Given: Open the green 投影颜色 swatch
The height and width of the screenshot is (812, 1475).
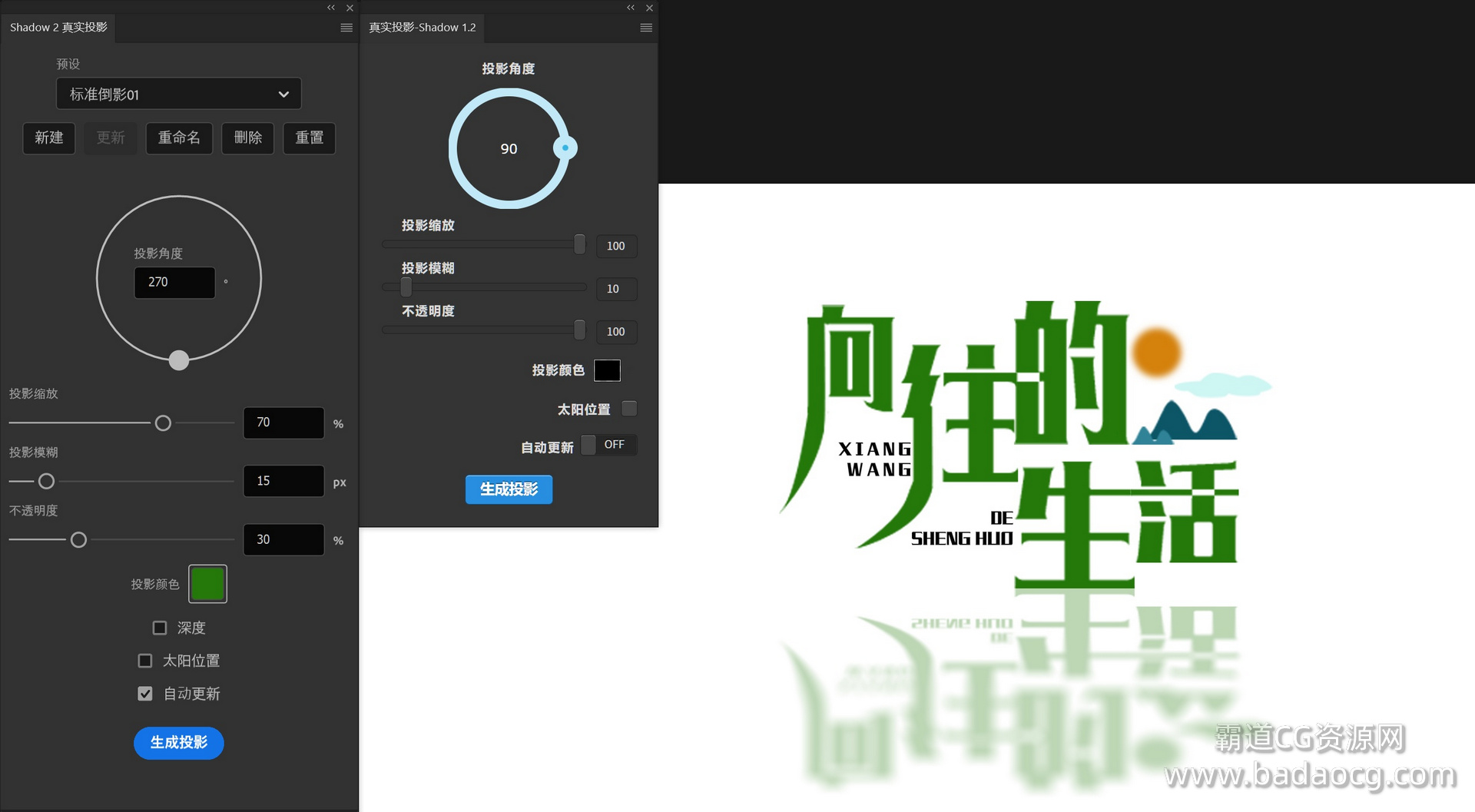Looking at the screenshot, I should (207, 585).
